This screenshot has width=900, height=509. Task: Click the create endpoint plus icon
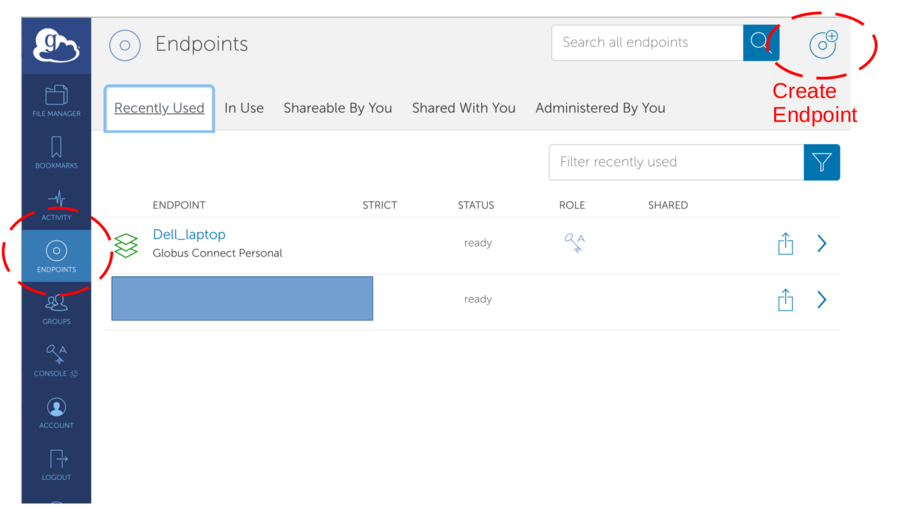click(x=823, y=44)
